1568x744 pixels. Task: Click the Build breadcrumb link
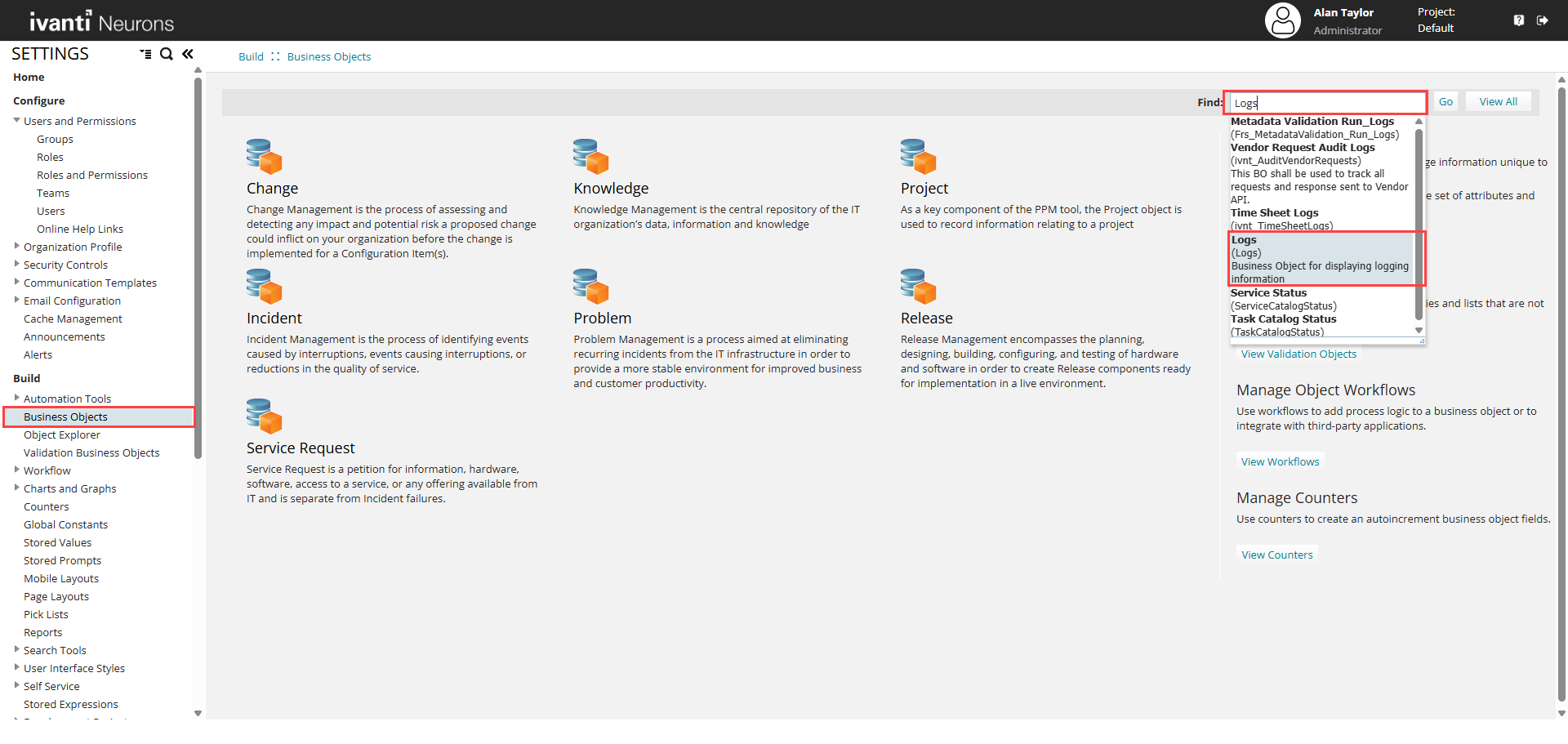[x=251, y=56]
